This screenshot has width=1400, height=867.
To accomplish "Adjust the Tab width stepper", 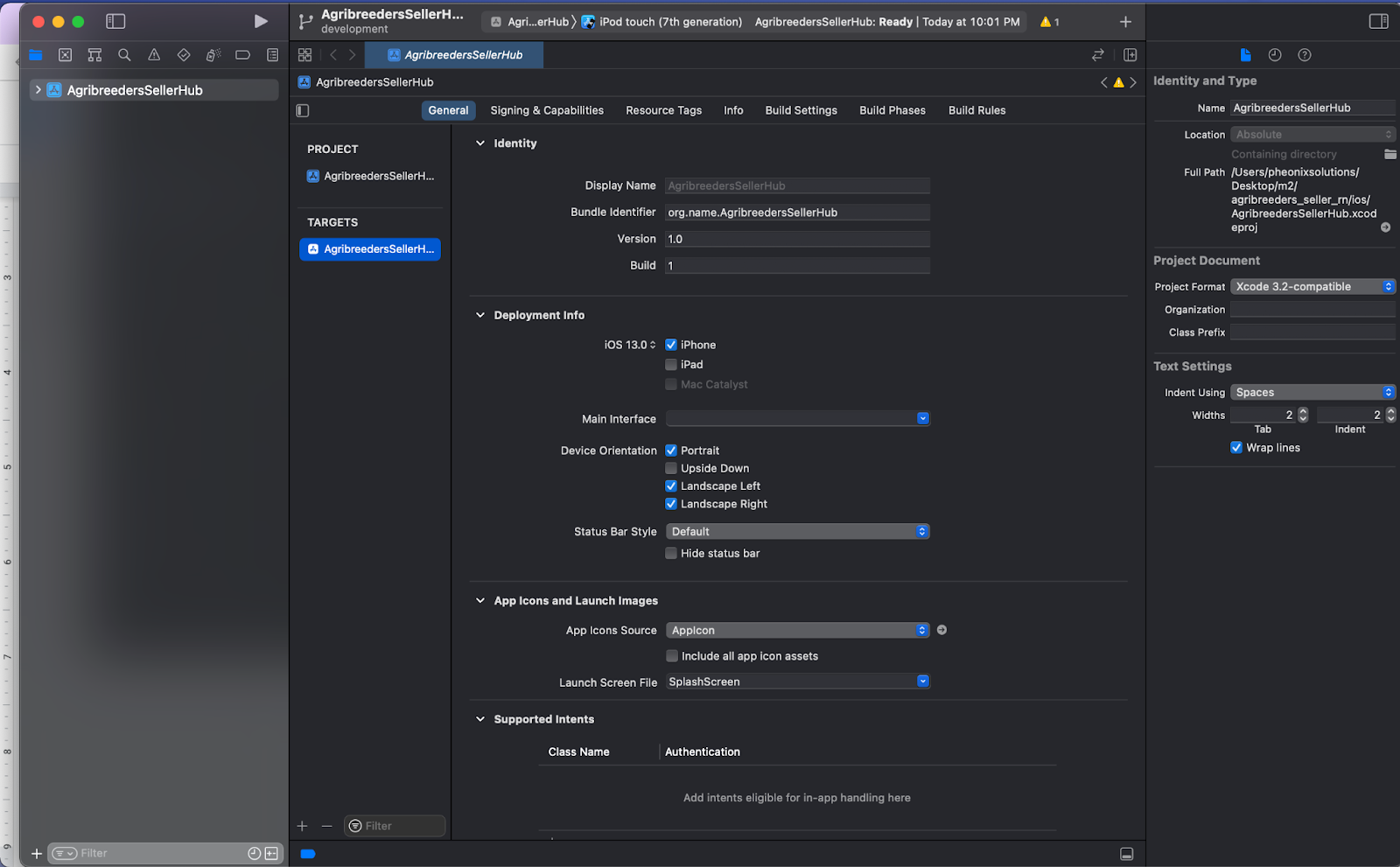I will (x=1303, y=415).
